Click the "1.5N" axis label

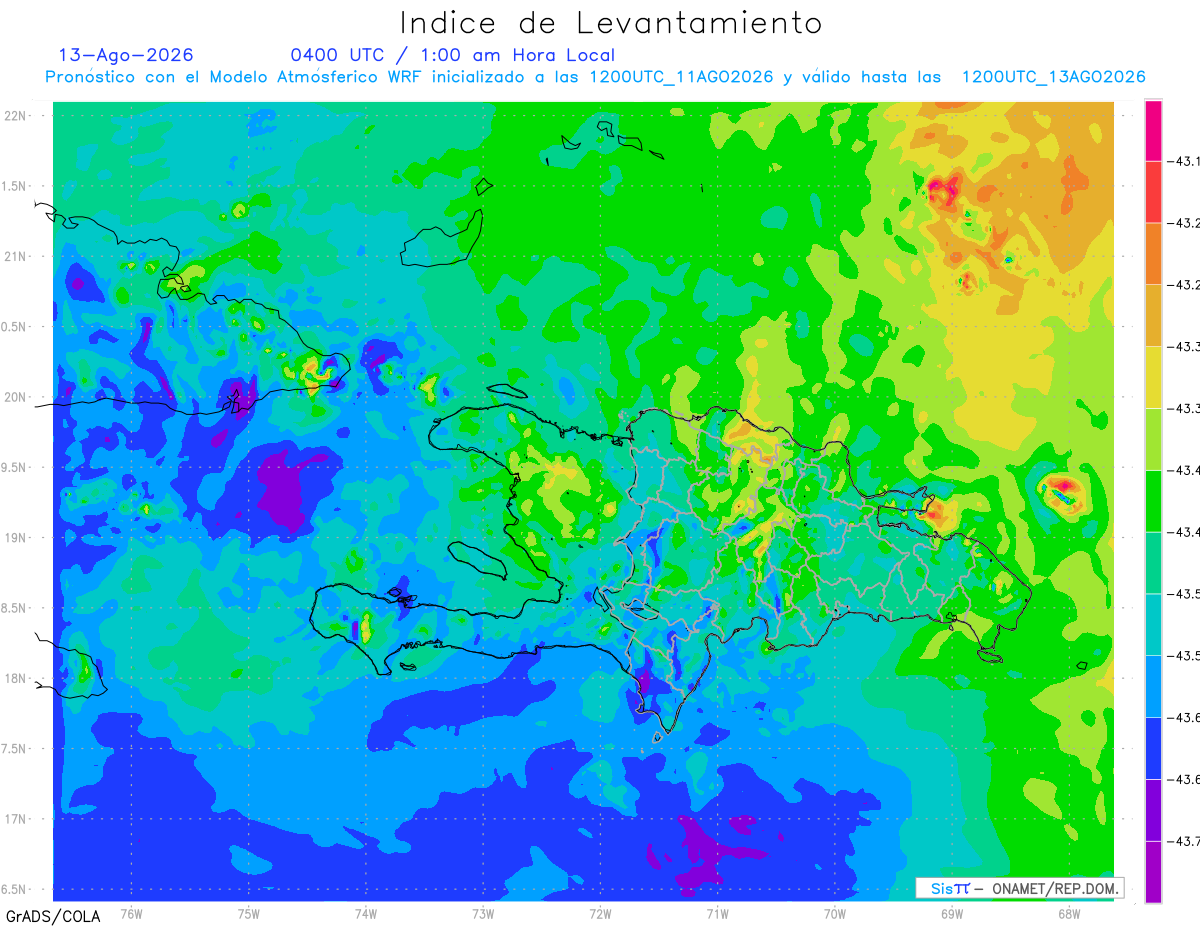[x=15, y=187]
